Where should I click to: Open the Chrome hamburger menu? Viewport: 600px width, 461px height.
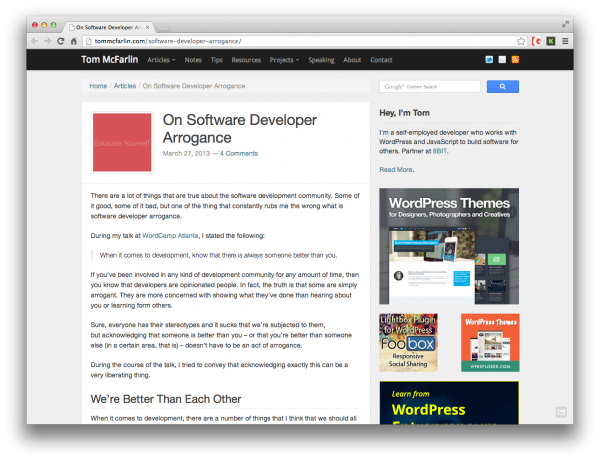click(x=565, y=41)
